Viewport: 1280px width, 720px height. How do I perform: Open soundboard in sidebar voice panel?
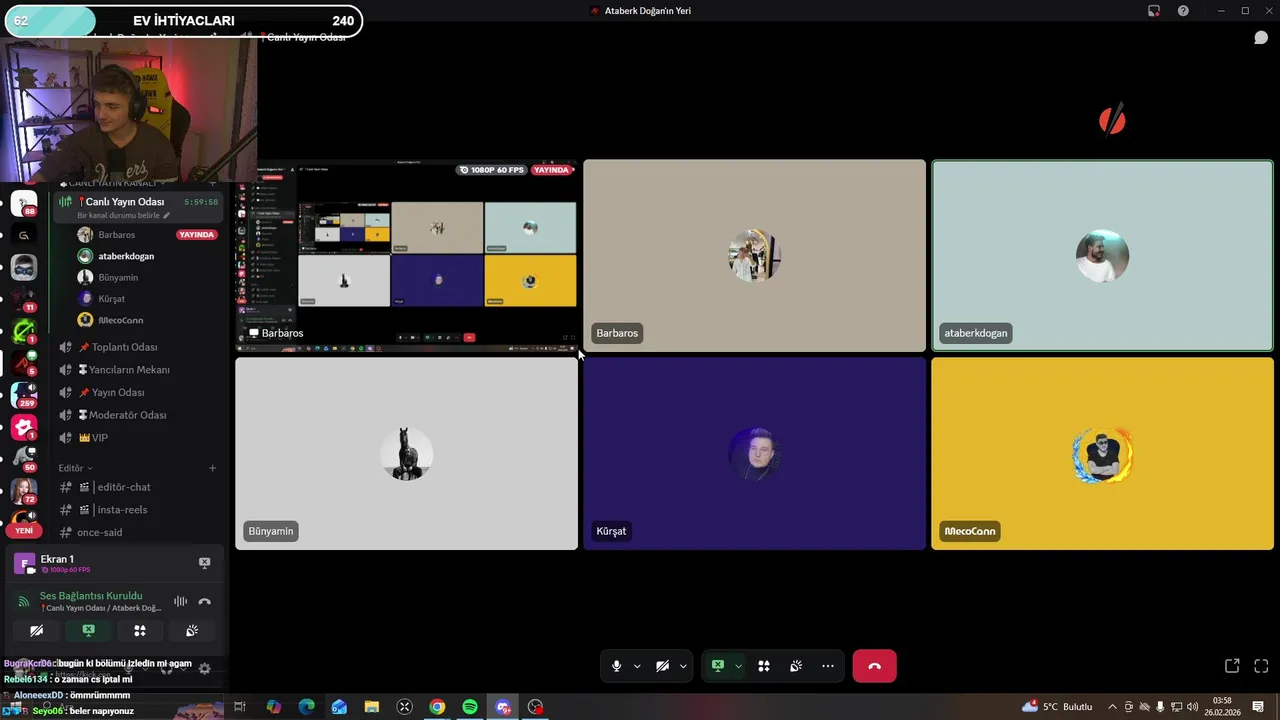(192, 631)
